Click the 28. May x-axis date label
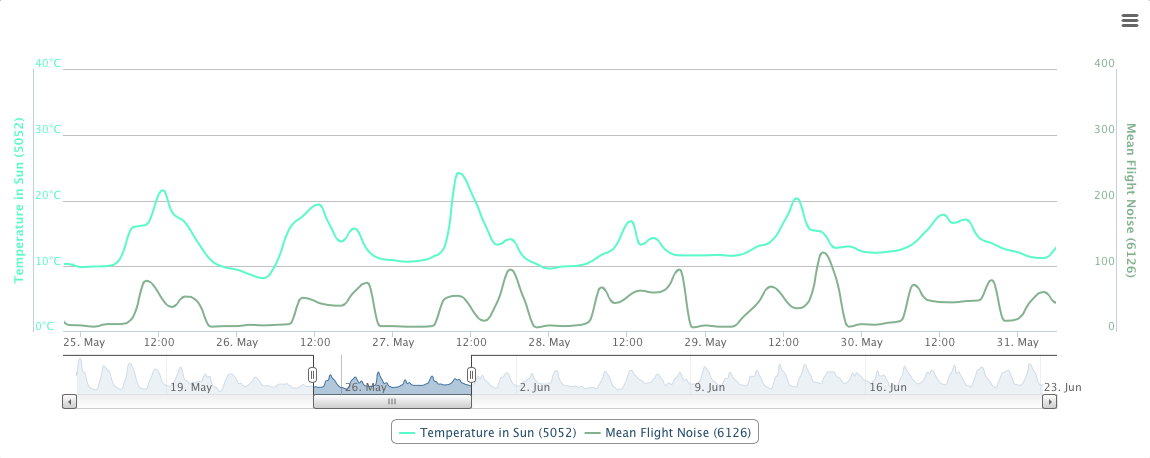The height and width of the screenshot is (458, 1150). click(x=549, y=342)
